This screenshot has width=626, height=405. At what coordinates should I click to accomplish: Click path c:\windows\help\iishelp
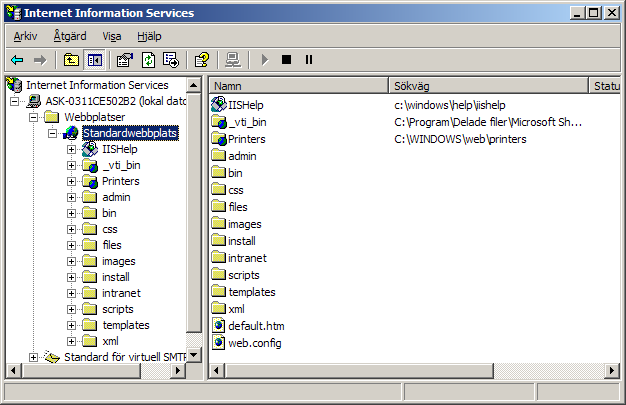[450, 105]
